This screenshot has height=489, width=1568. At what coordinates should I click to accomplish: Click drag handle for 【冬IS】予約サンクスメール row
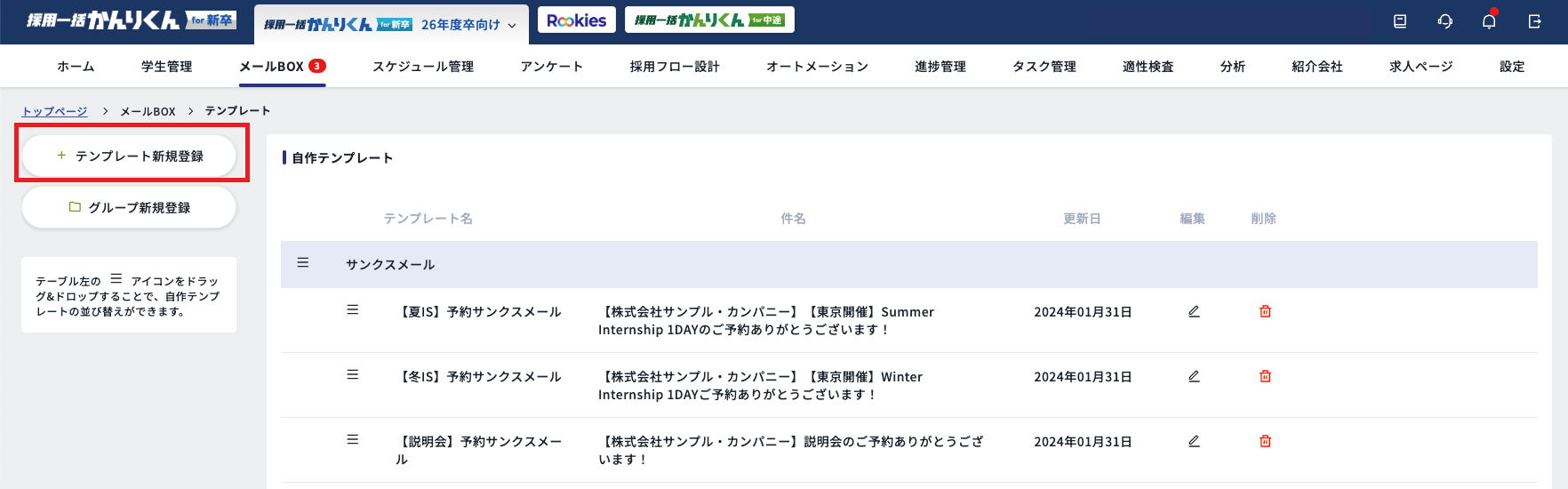353,375
